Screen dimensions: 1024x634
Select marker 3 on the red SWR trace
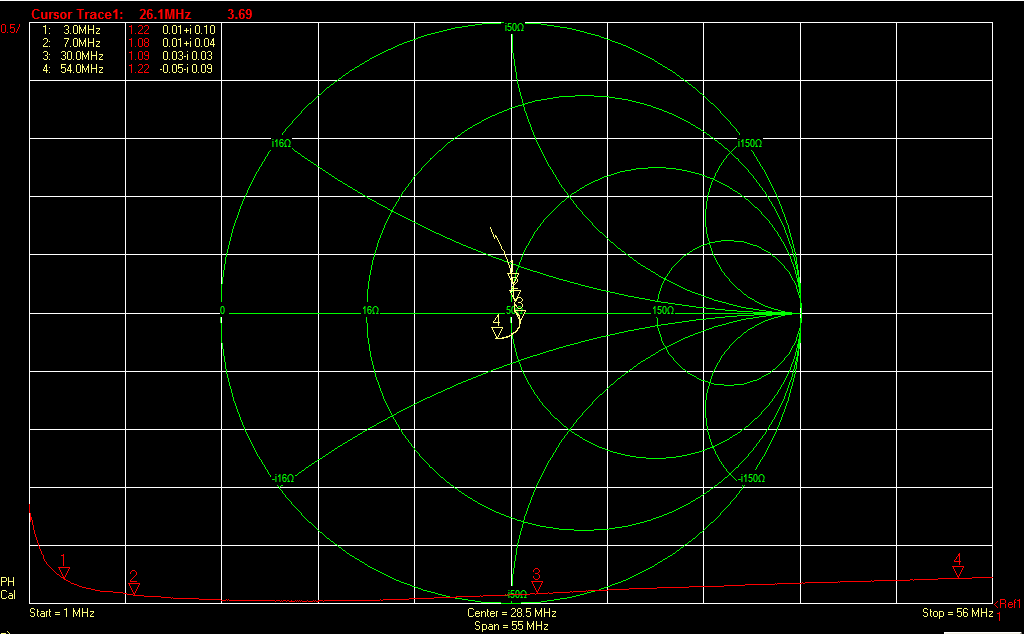pos(537,580)
